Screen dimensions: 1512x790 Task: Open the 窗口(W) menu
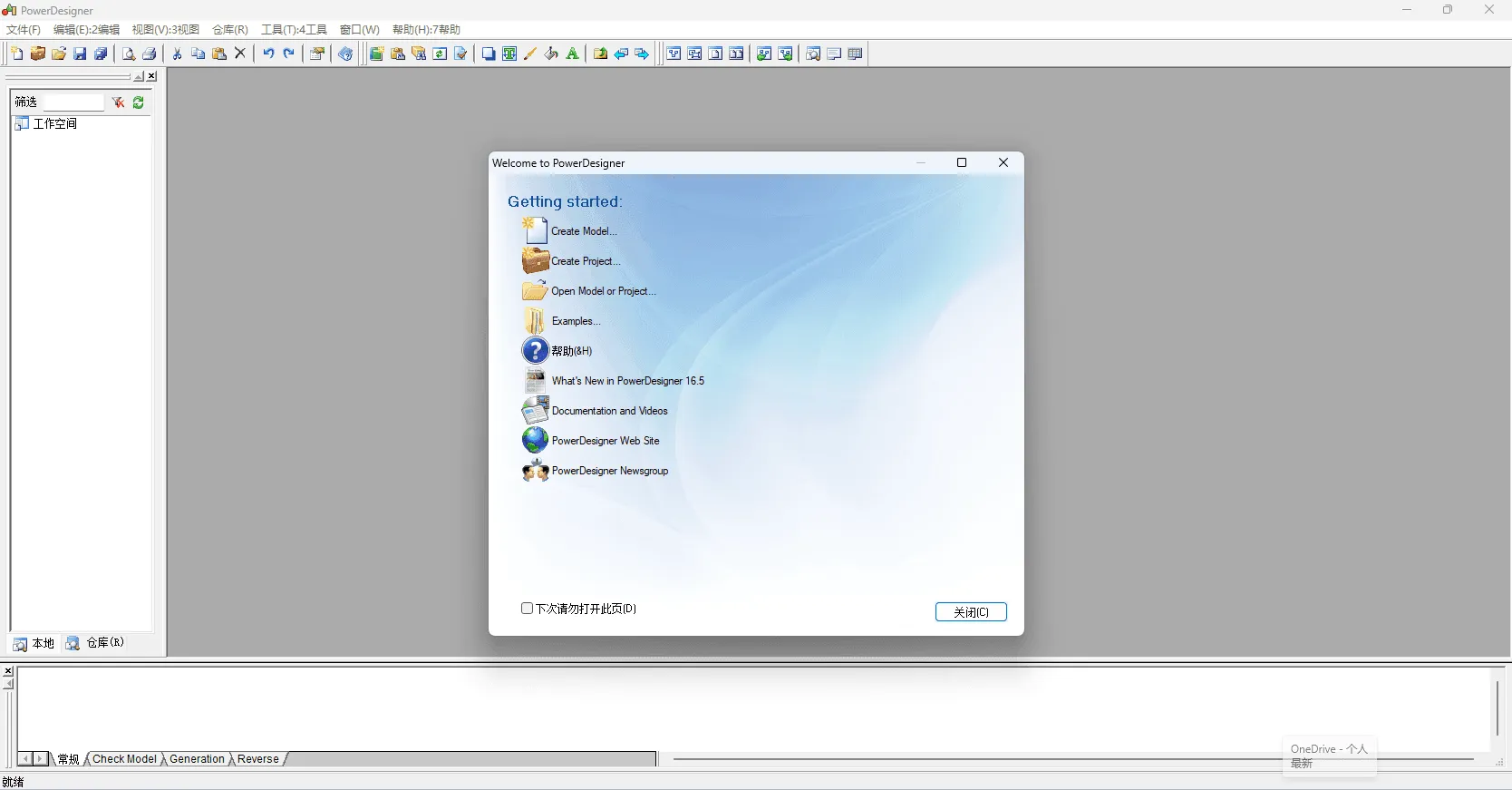coord(360,30)
